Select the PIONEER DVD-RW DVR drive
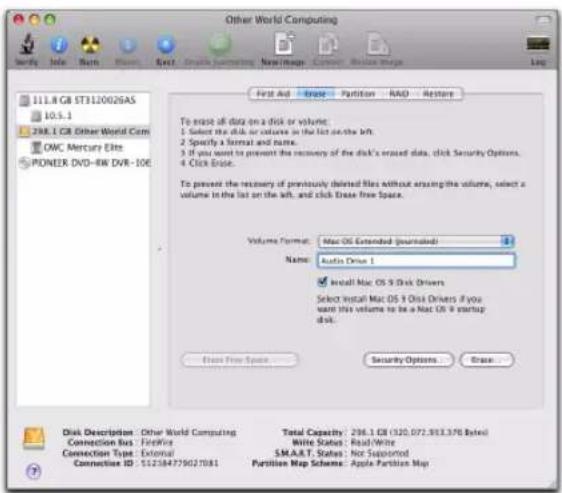 click(x=84, y=163)
